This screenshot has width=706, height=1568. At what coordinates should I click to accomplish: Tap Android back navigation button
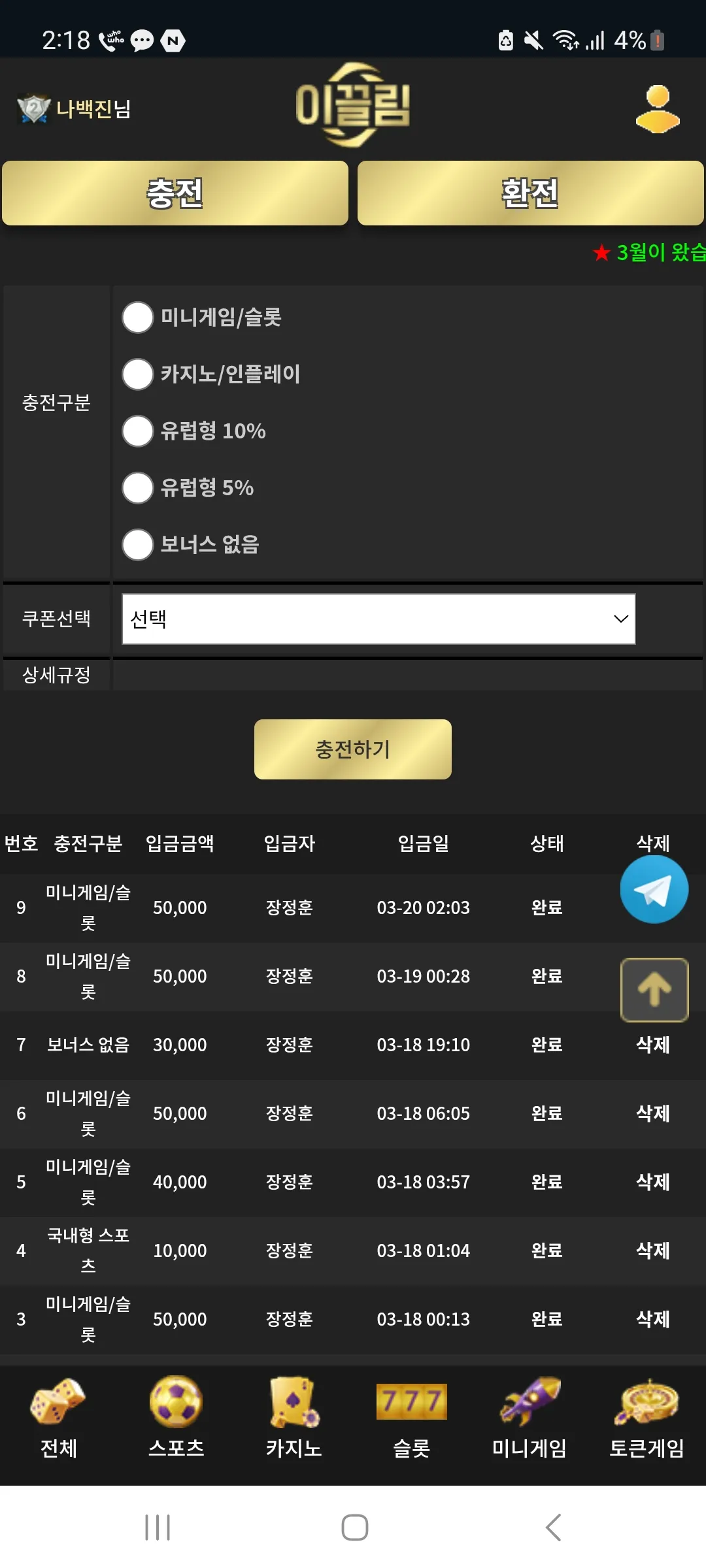tap(553, 1527)
